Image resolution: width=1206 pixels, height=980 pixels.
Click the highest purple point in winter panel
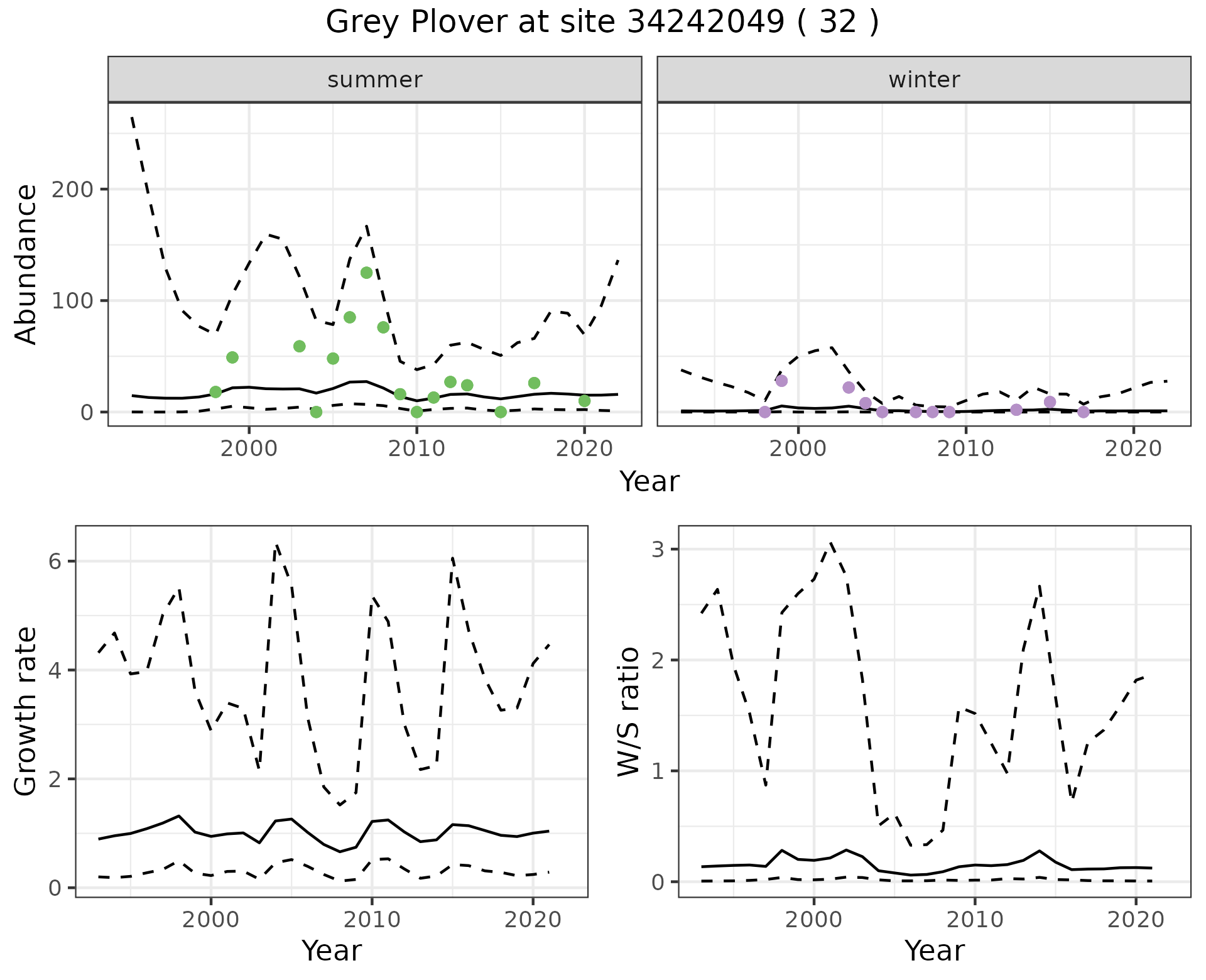781,381
